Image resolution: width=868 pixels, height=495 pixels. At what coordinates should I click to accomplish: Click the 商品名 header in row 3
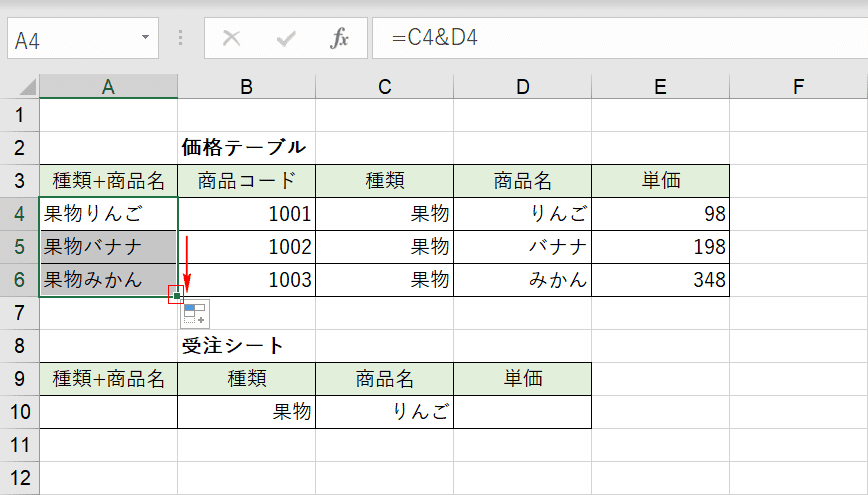pos(523,181)
